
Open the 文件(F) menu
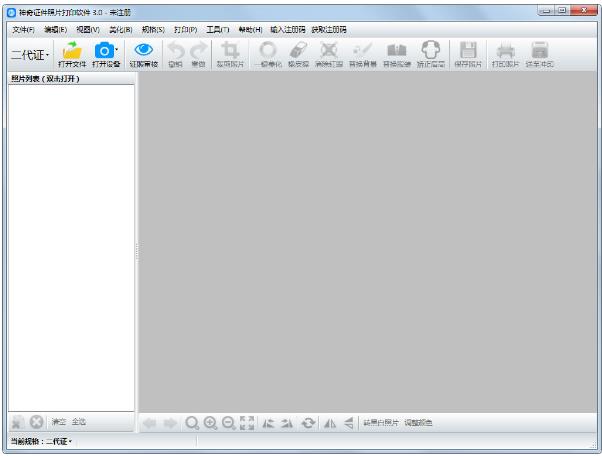tap(23, 30)
